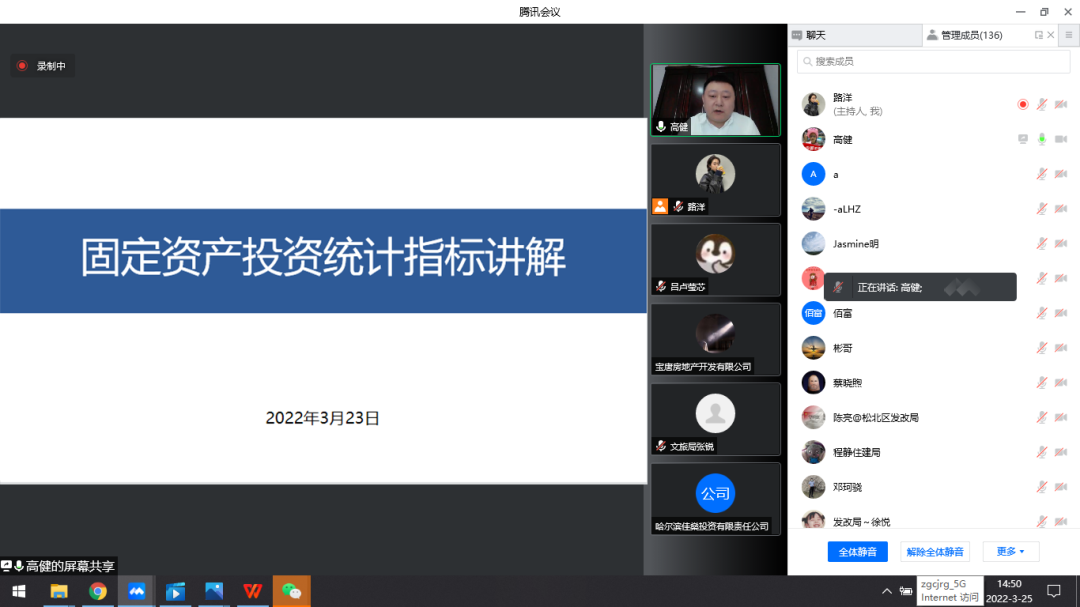
Task: Open the hamburger menu on the members panel
Action: [x=1070, y=34]
